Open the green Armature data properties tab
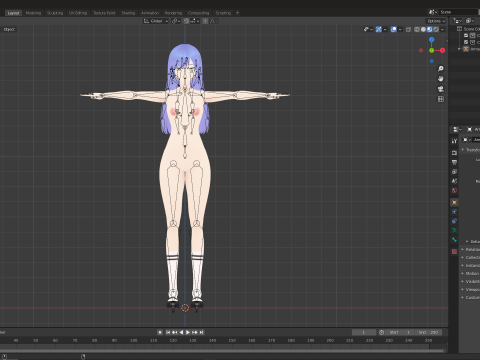 (x=454, y=230)
